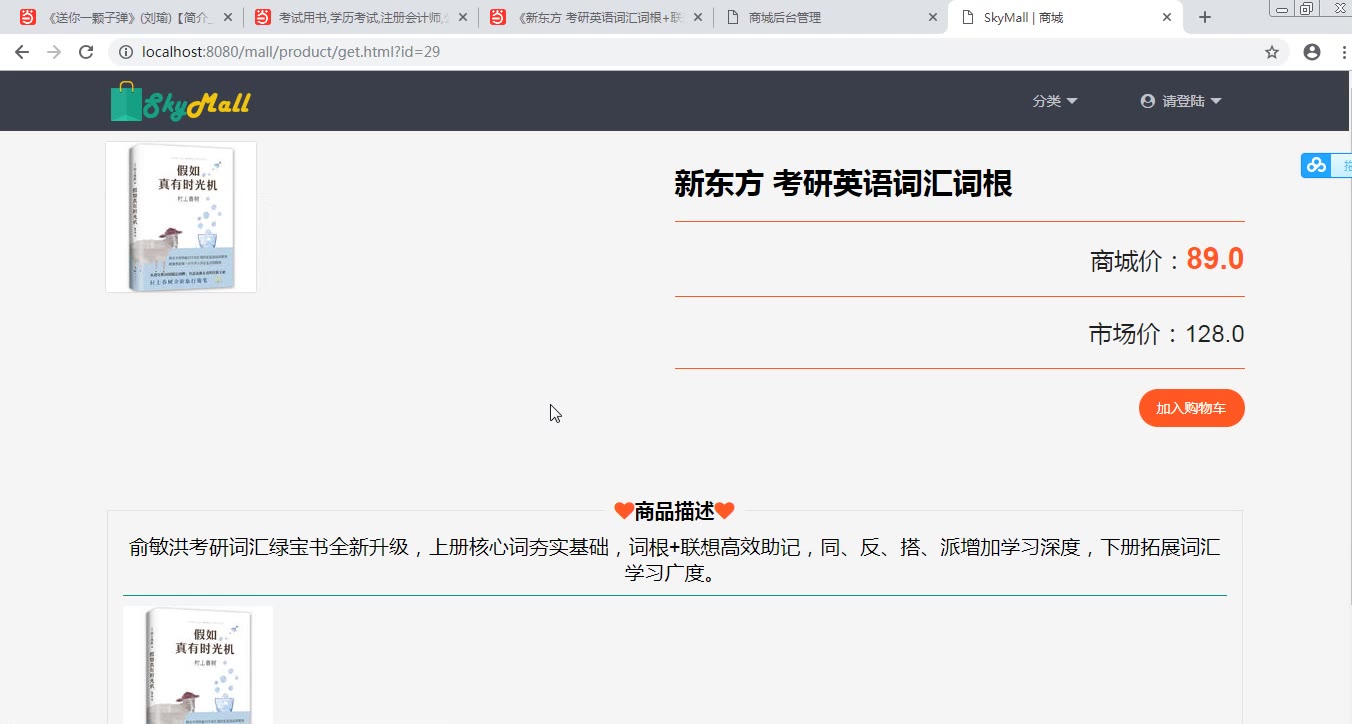Click the site info icon in address bar

126,52
